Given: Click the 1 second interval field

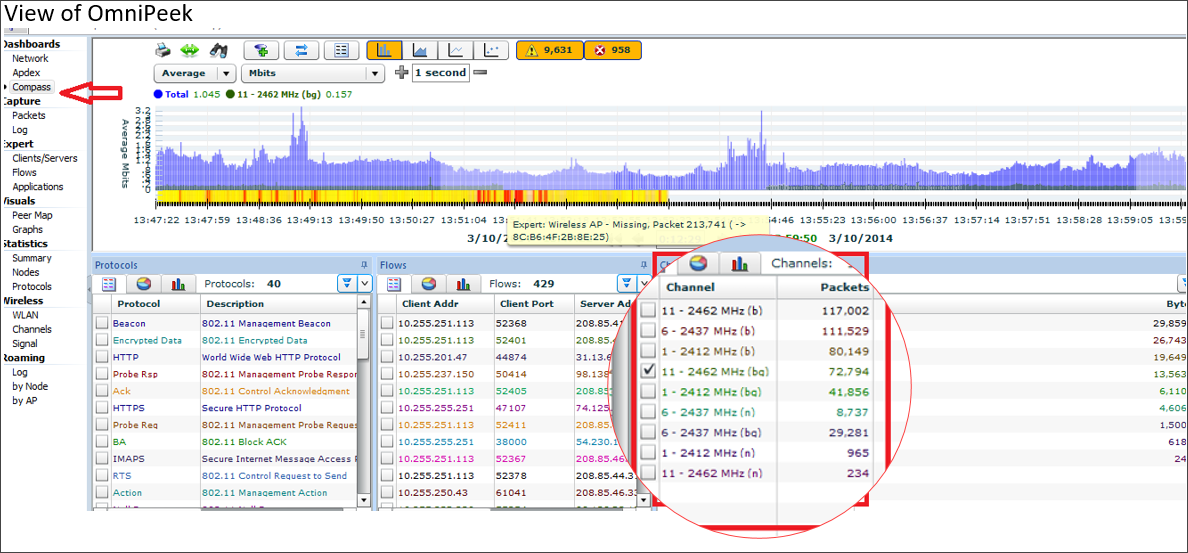Looking at the screenshot, I should click(440, 73).
